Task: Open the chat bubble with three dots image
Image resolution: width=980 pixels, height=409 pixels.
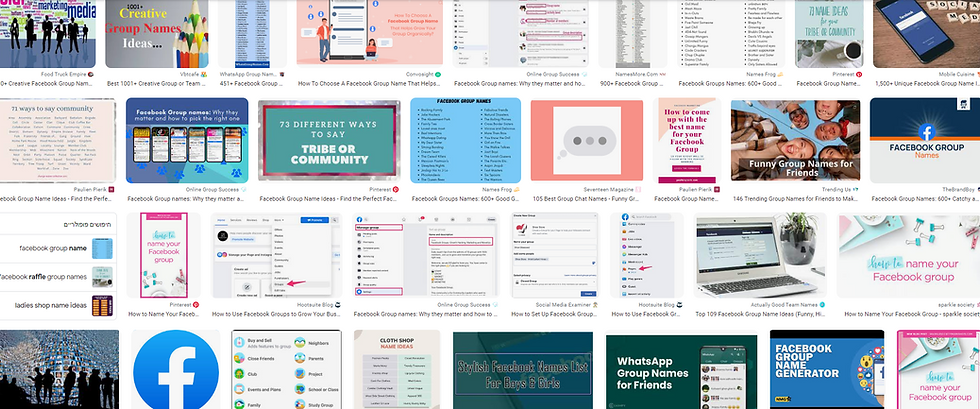Action: (x=588, y=141)
